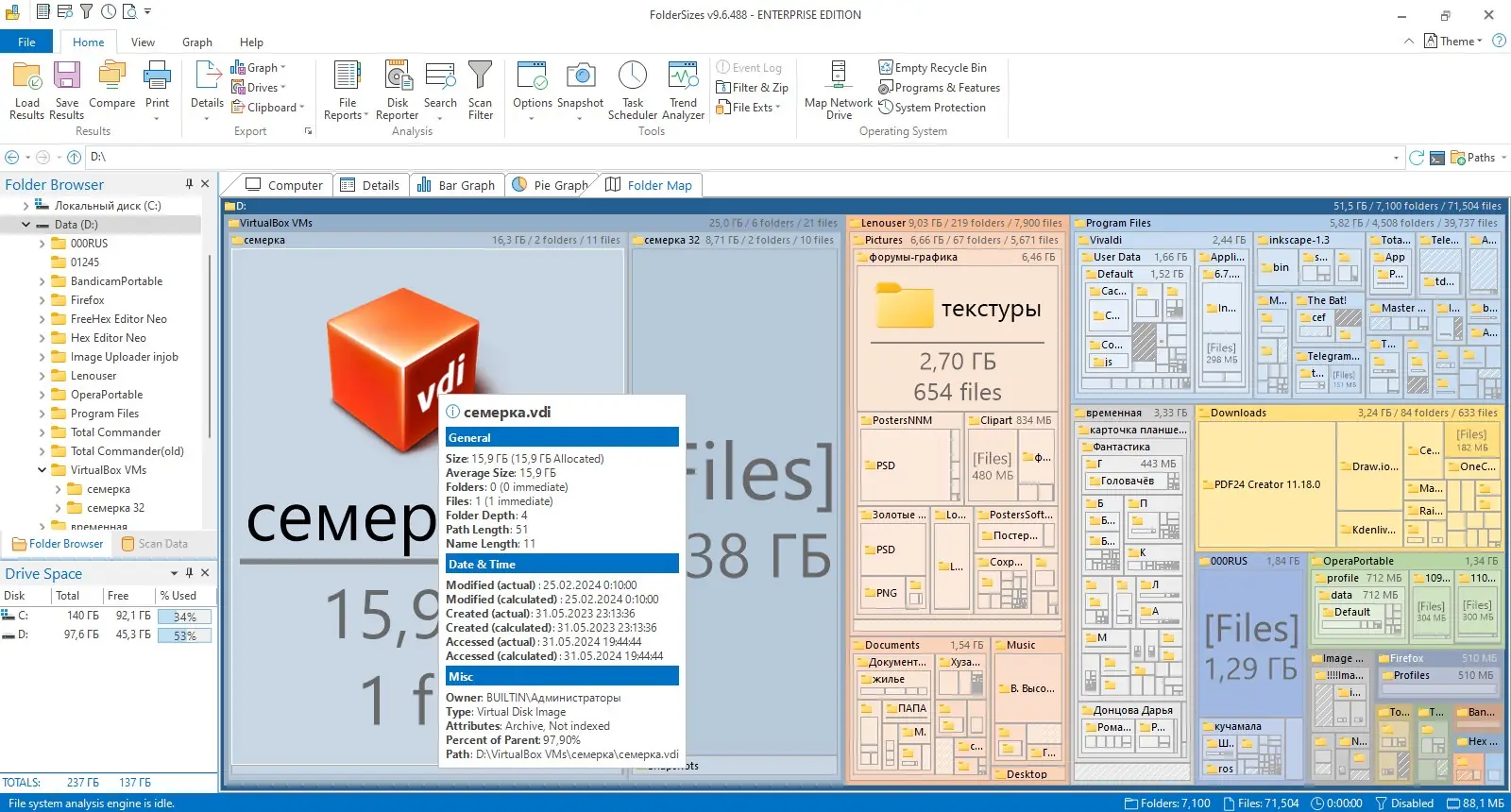
Task: Open the View ribbon tab
Action: [x=143, y=42]
